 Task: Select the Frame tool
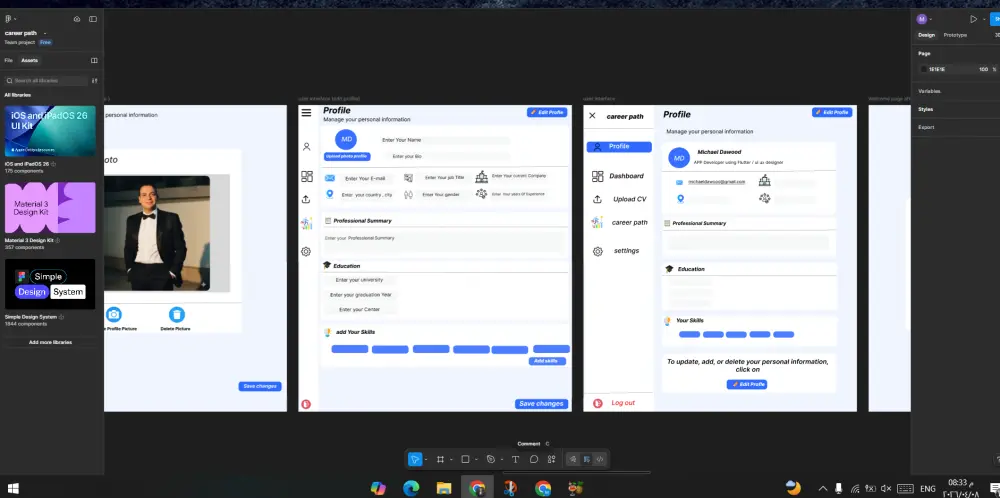(440, 459)
